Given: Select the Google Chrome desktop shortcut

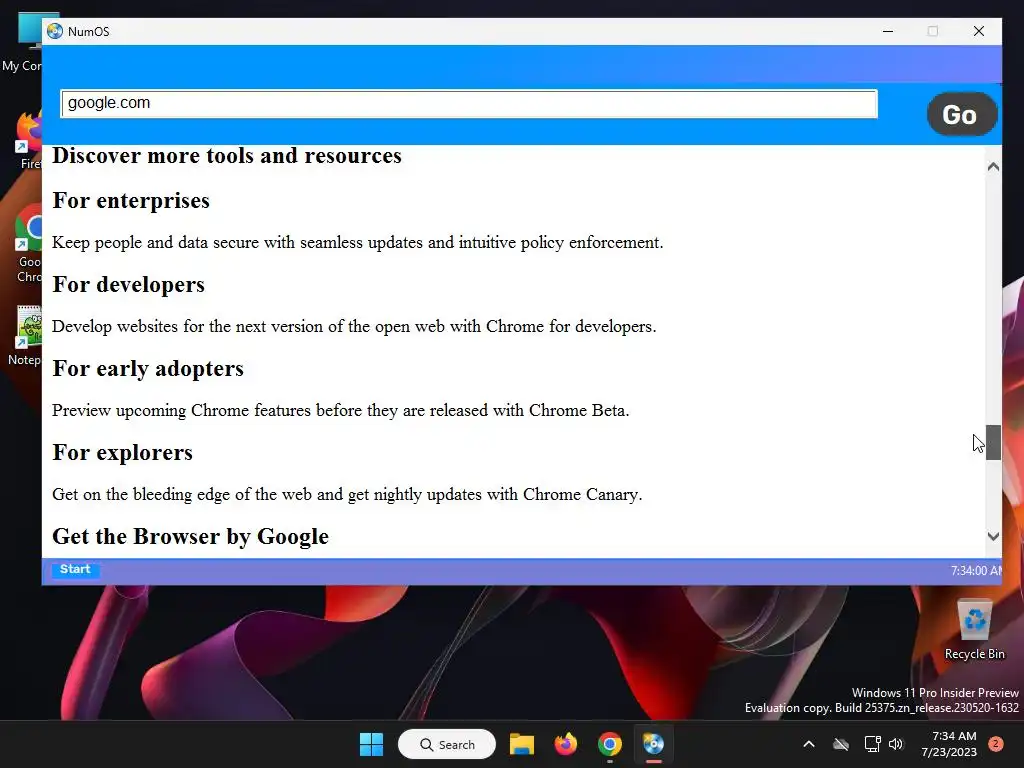Looking at the screenshot, I should coord(28,244).
